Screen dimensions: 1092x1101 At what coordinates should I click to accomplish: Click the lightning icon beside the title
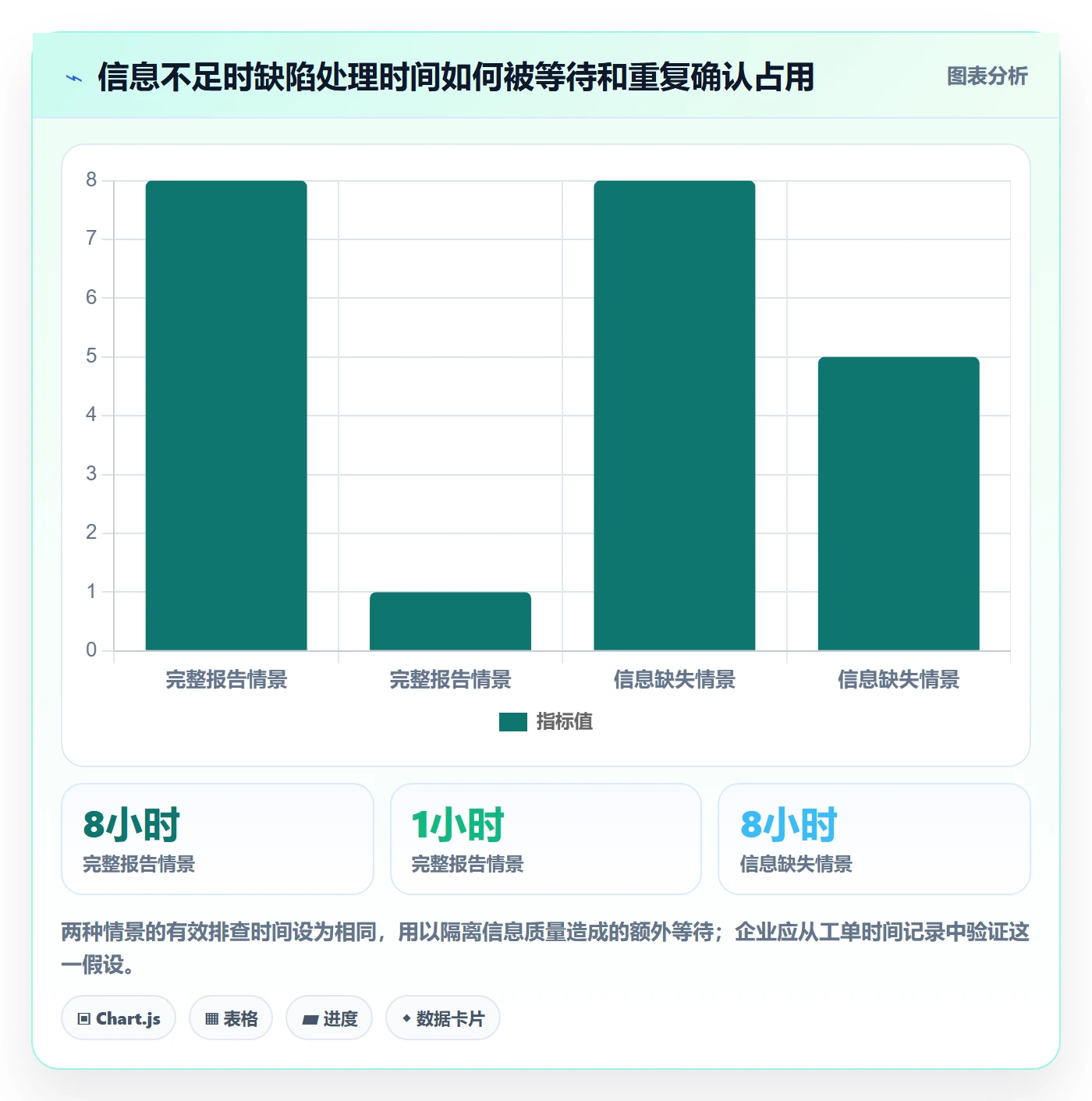pos(74,78)
